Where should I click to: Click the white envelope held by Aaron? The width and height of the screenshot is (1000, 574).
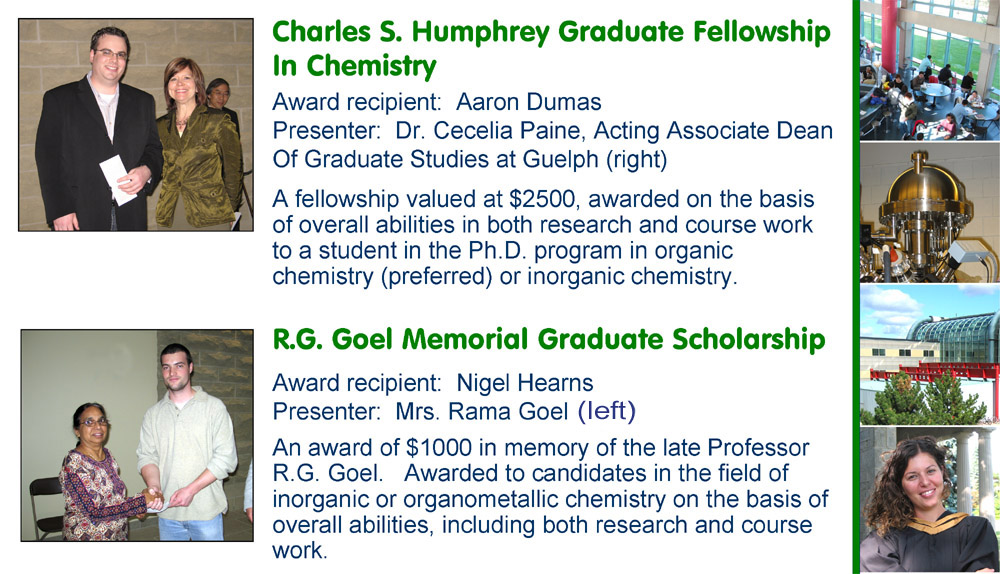(x=119, y=180)
